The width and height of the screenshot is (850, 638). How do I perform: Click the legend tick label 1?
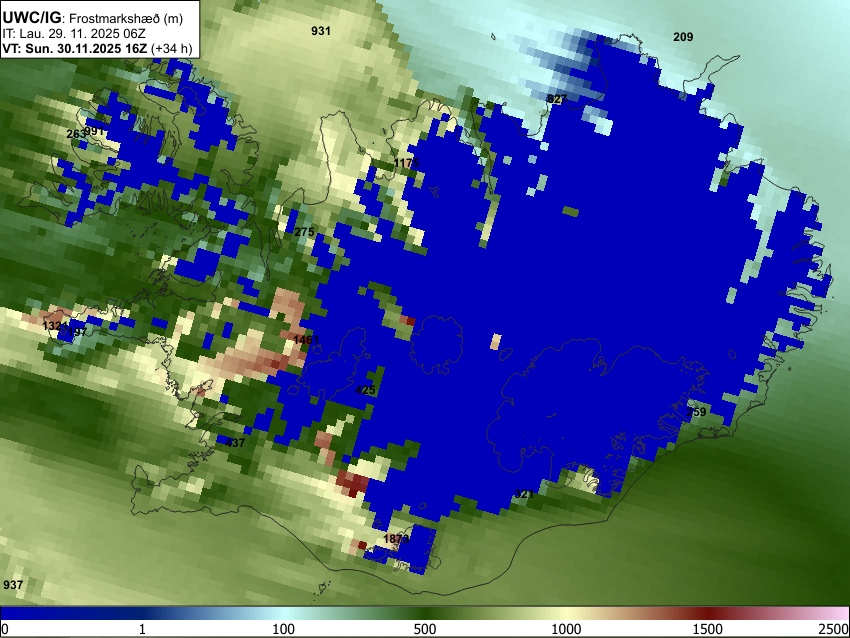142,629
